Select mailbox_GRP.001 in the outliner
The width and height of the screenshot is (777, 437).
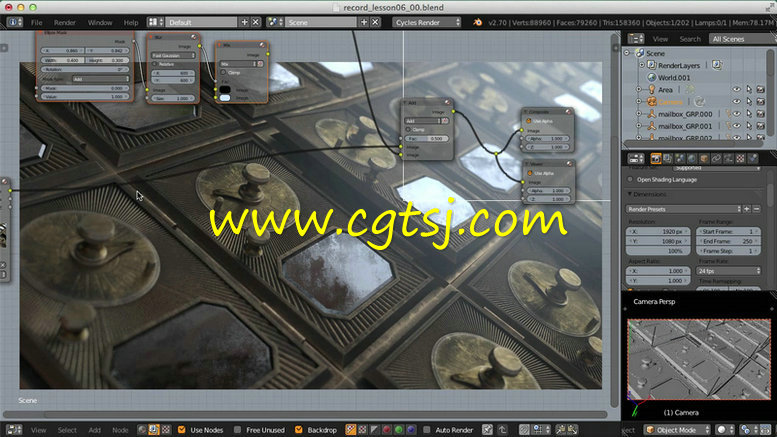pyautogui.click(x=685, y=126)
